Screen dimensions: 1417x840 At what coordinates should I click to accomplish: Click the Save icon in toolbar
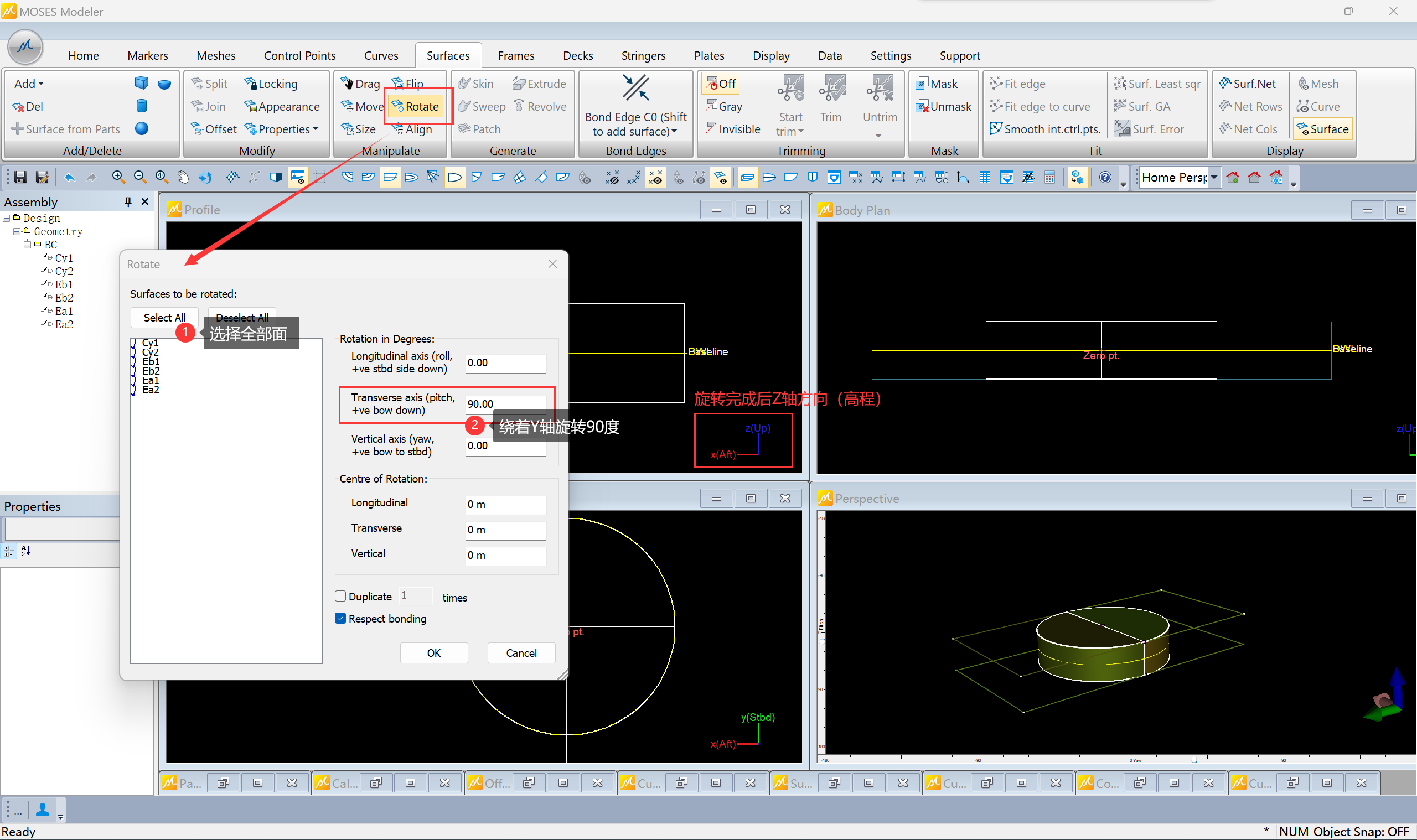click(20, 177)
